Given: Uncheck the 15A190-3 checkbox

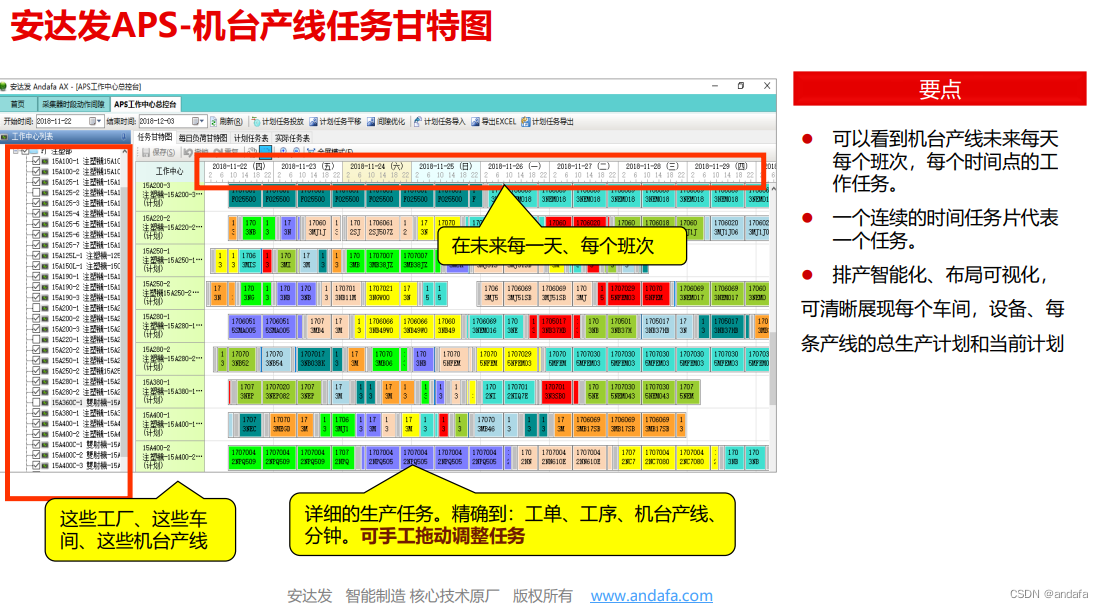Looking at the screenshot, I should coord(36,297).
